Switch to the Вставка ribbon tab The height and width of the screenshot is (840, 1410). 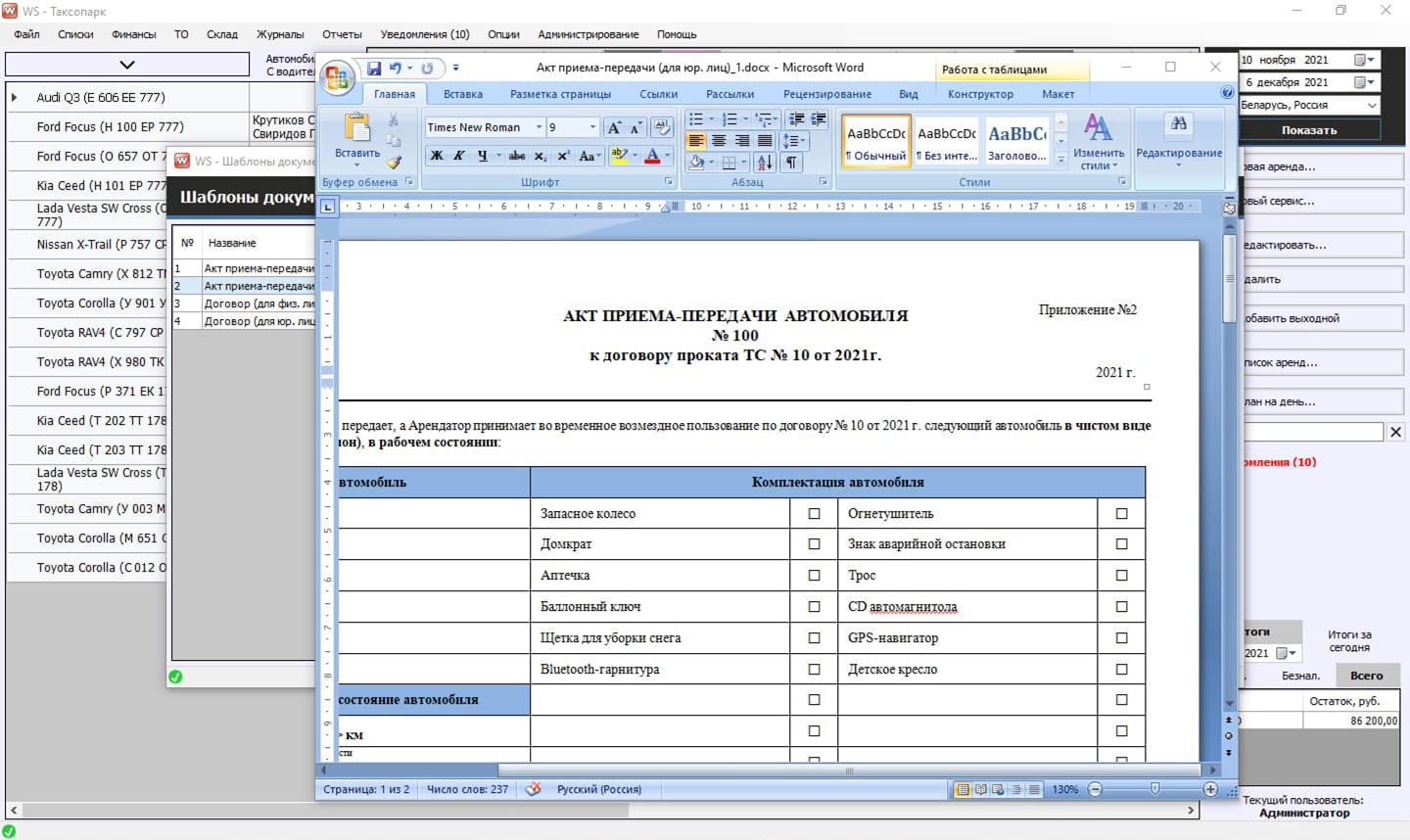tap(462, 94)
